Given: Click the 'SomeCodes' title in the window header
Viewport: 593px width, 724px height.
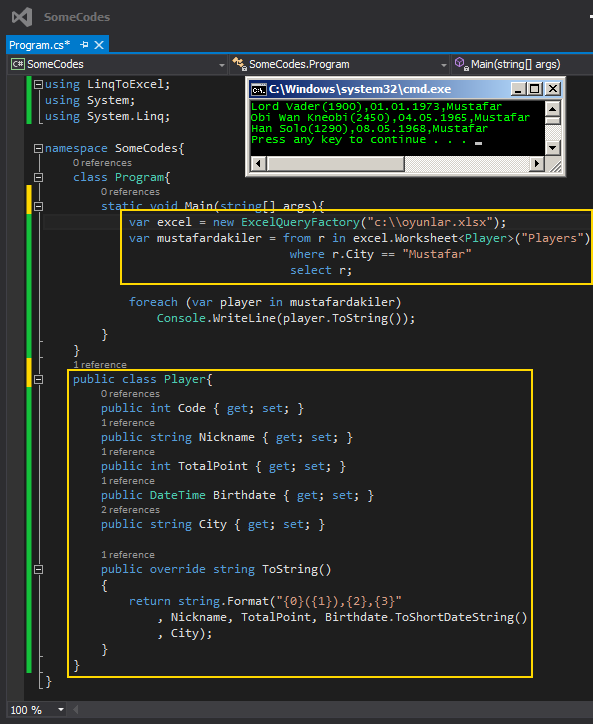Looking at the screenshot, I should [x=77, y=17].
